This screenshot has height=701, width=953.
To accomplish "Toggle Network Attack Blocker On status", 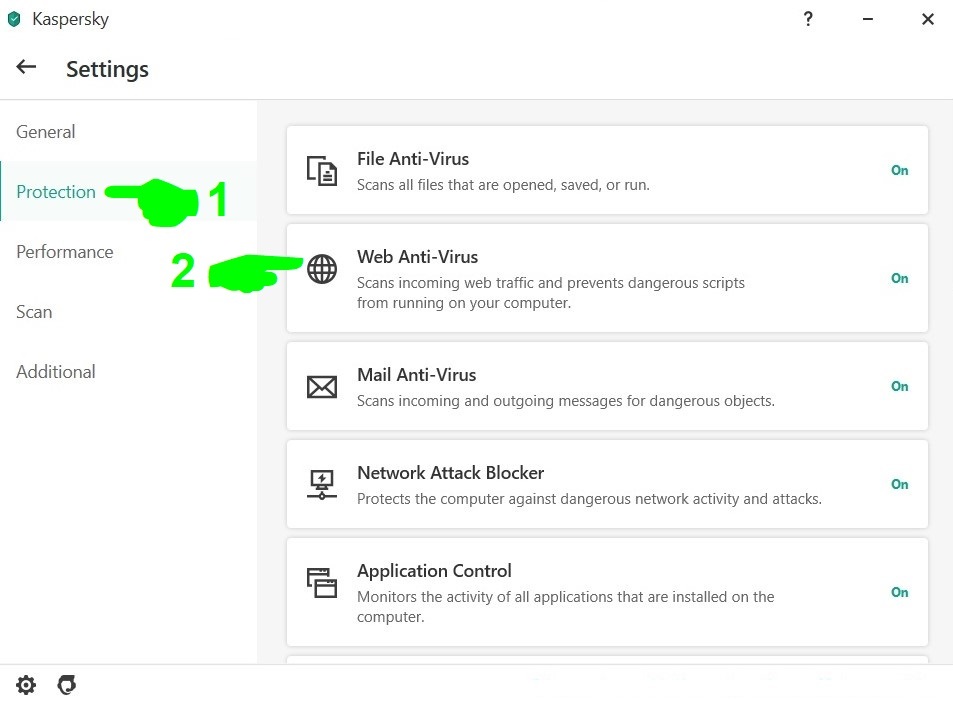I will (x=900, y=485).
